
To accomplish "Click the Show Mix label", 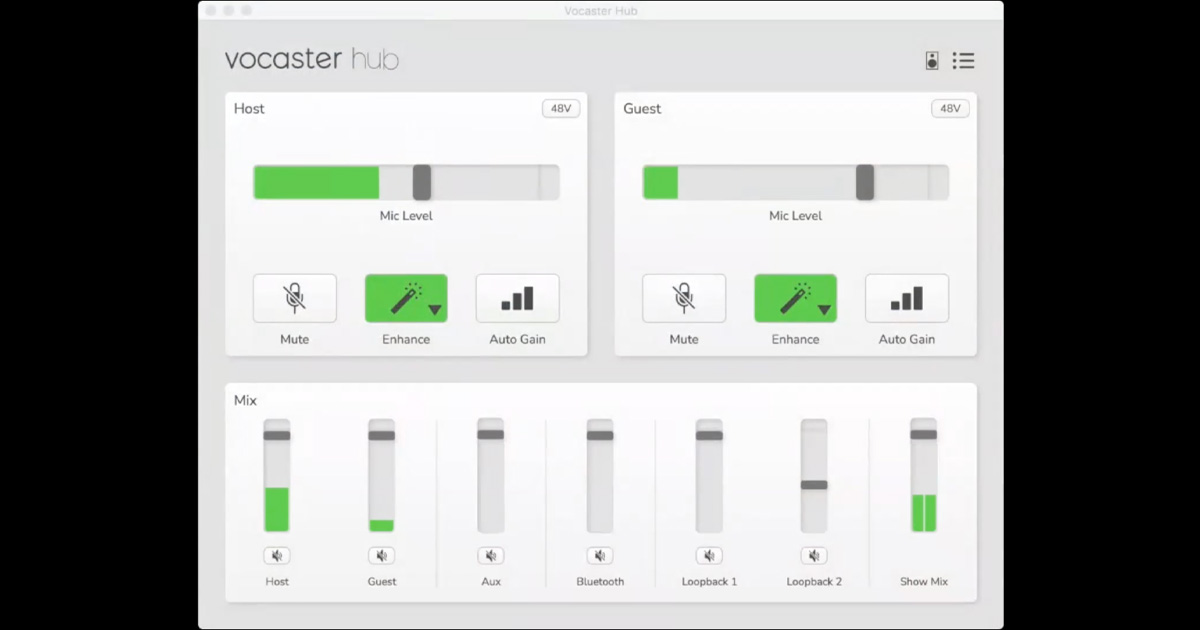I will (924, 581).
